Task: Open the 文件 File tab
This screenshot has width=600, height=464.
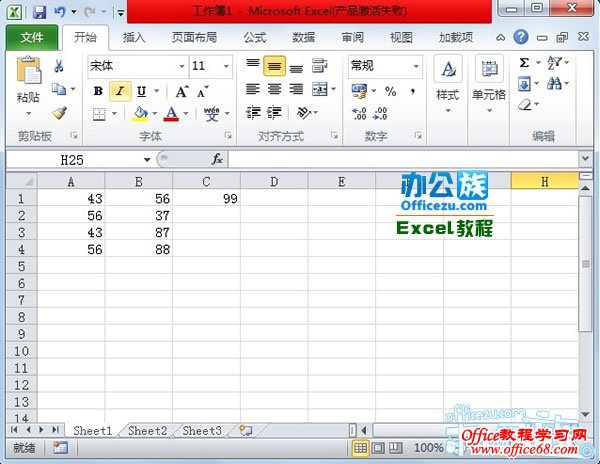Action: pyautogui.click(x=32, y=37)
